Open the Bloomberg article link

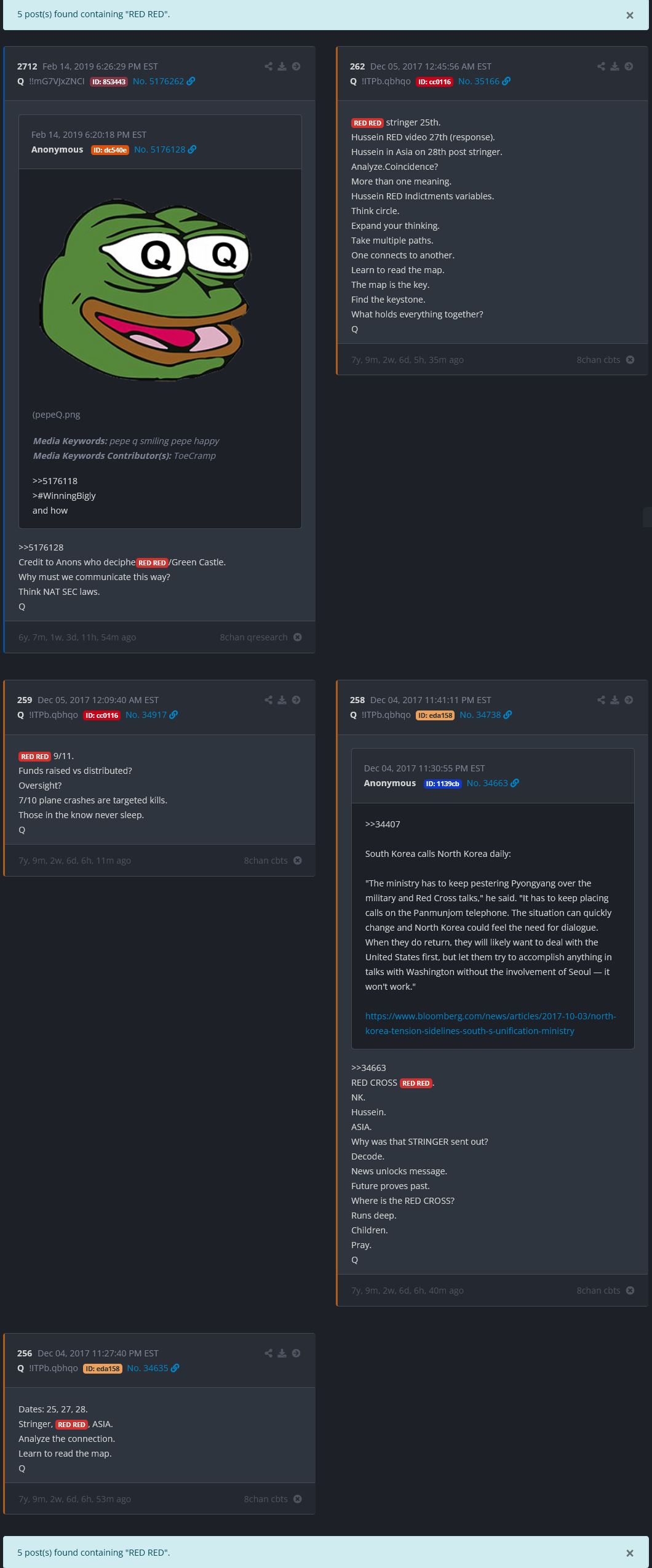coord(490,1024)
